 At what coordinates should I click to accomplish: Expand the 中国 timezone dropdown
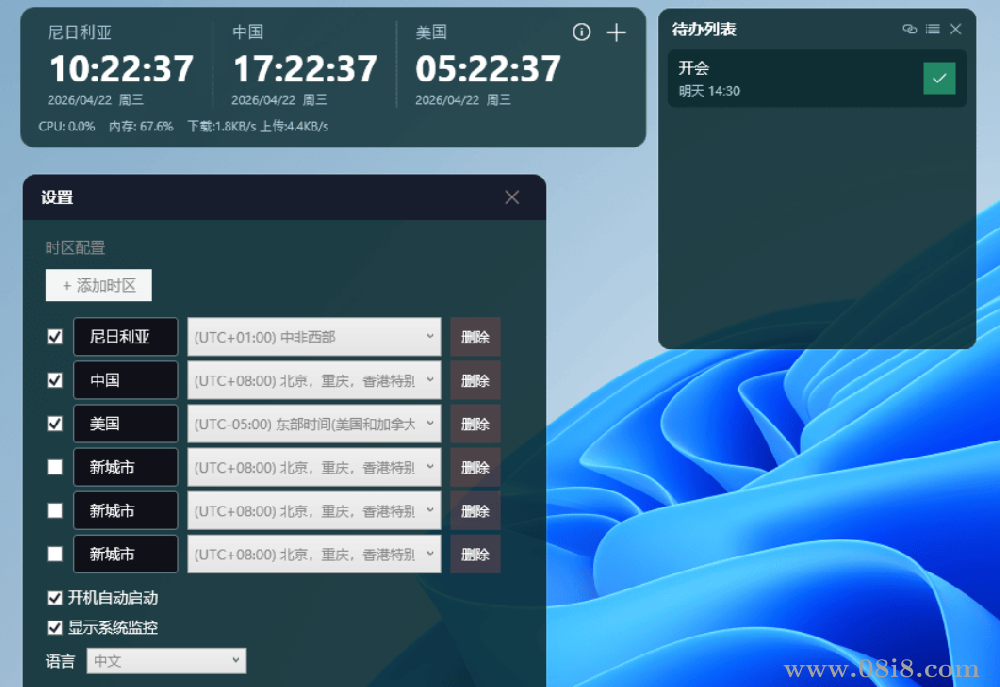click(x=314, y=380)
